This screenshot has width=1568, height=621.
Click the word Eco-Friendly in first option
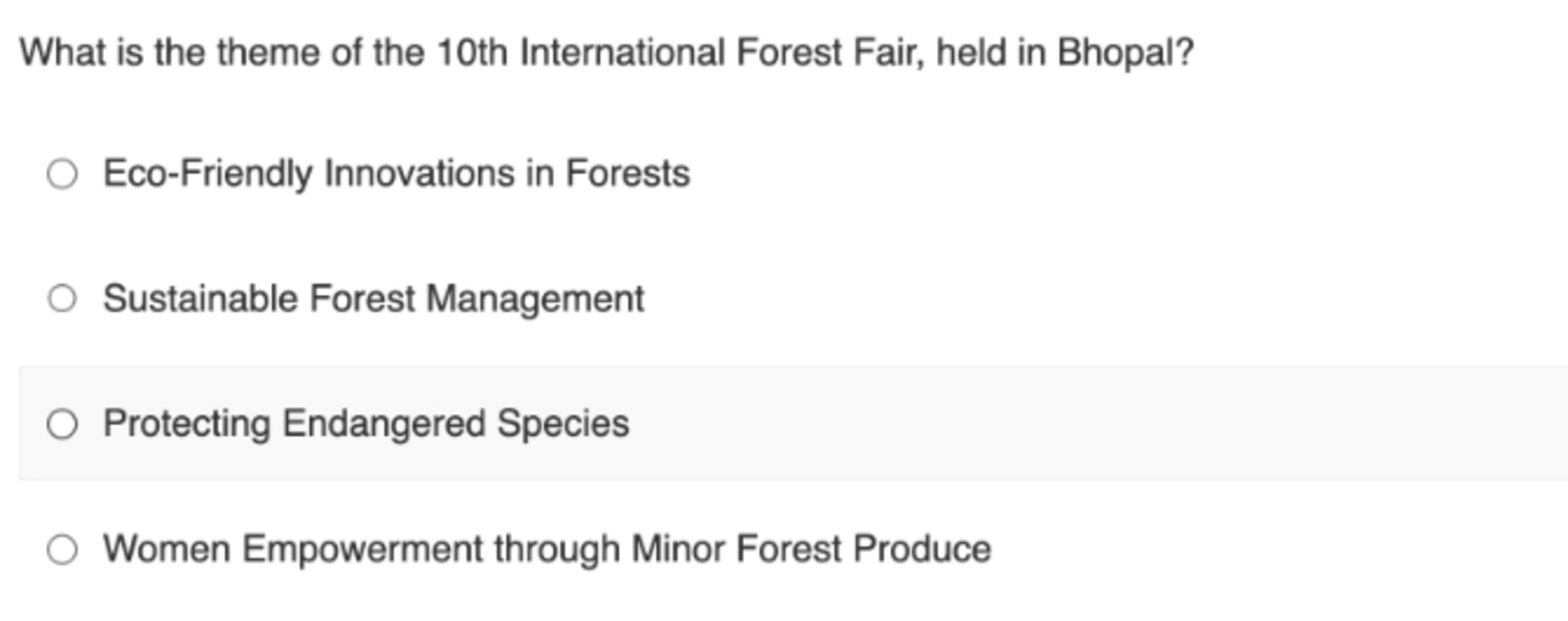pyautogui.click(x=207, y=174)
